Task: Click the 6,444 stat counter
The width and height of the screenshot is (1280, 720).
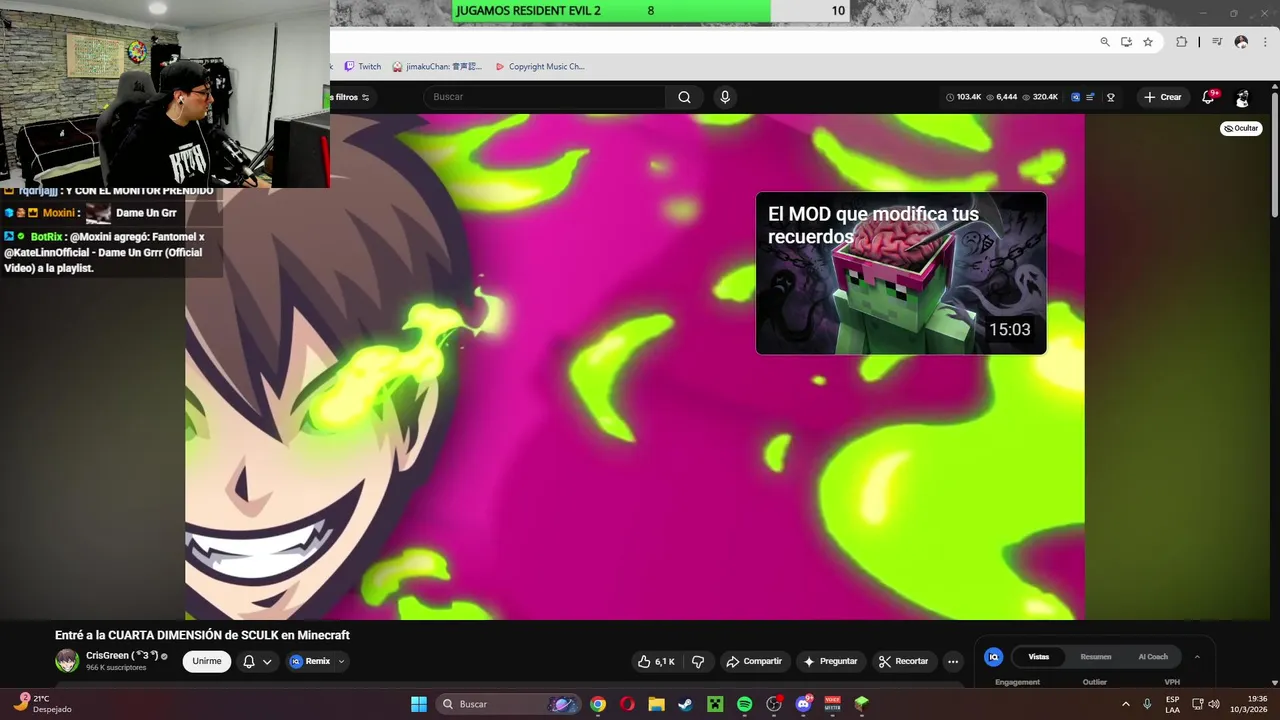Action: pos(1002,97)
